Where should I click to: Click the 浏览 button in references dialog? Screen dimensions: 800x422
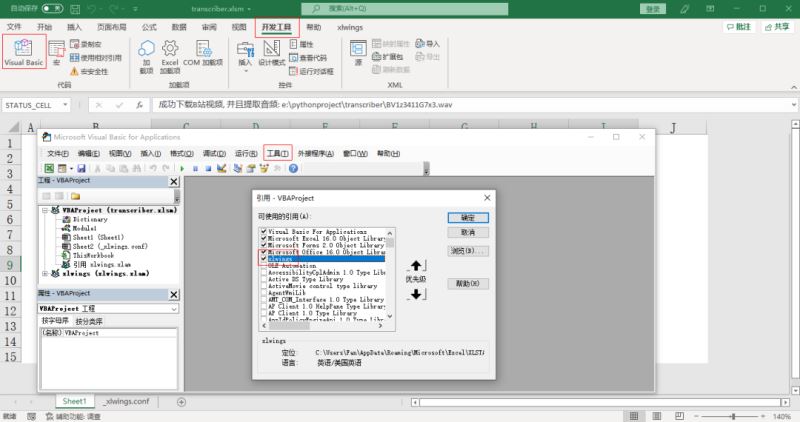tap(468, 251)
